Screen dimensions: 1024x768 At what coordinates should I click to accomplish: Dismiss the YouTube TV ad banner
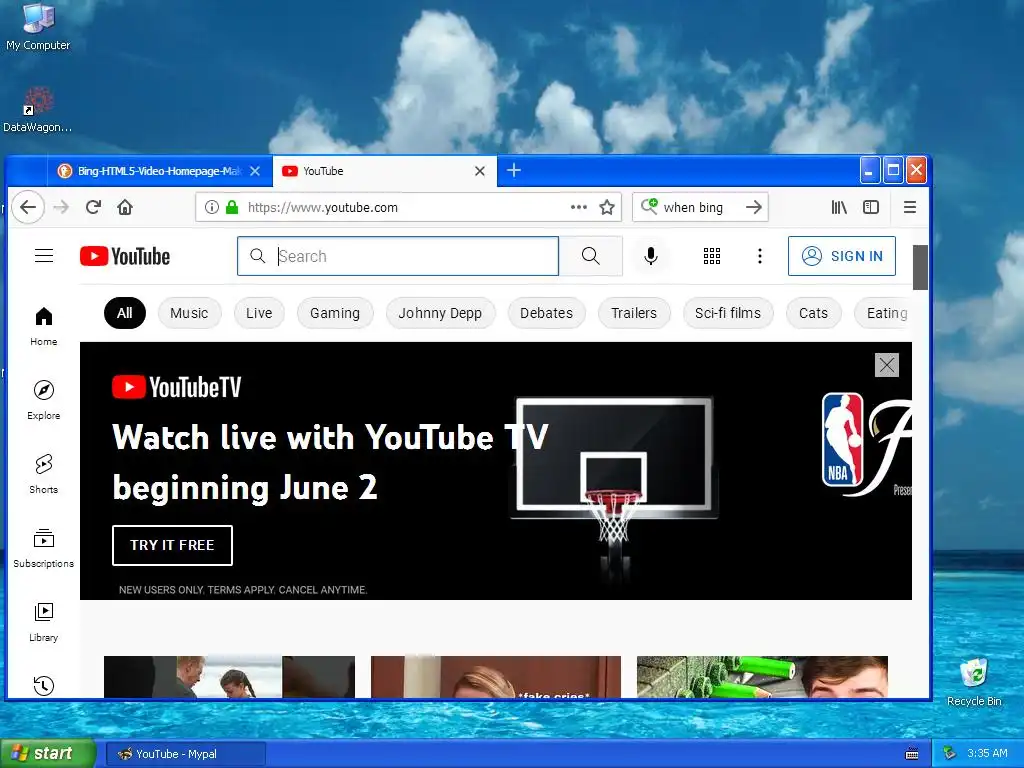pyautogui.click(x=887, y=365)
